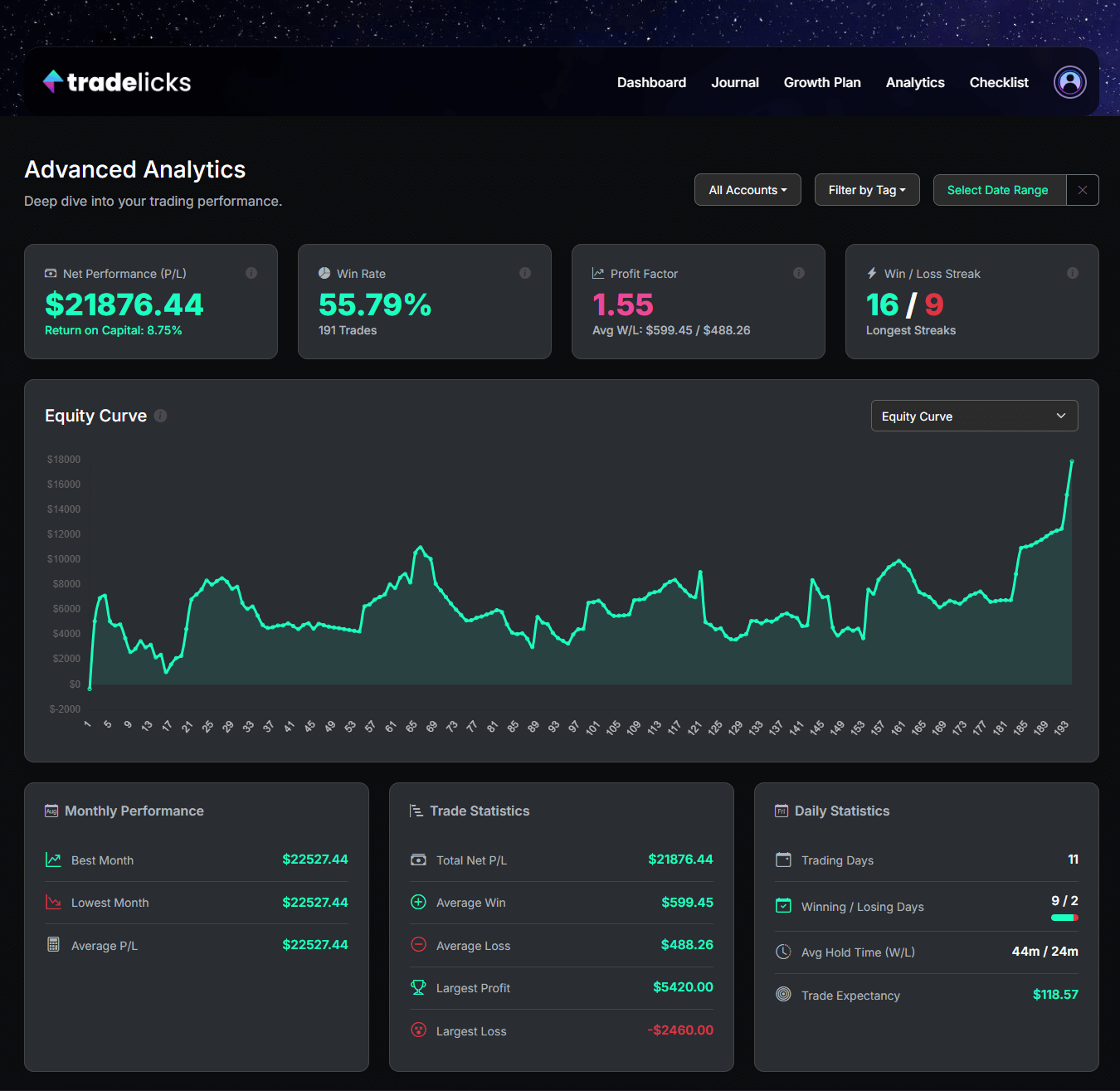Click the minus icon next to Average Loss
Screen dimensions: 1120x1091
(x=418, y=945)
